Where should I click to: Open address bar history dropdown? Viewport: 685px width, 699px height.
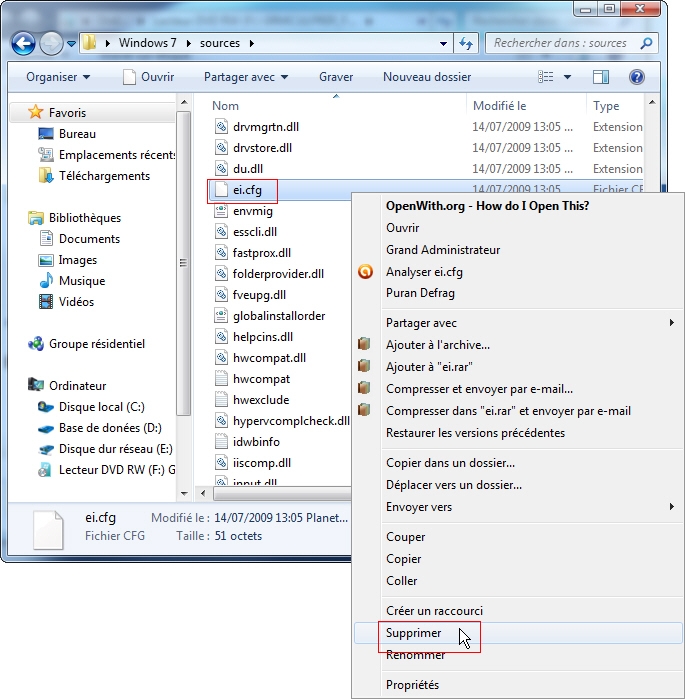coord(443,44)
